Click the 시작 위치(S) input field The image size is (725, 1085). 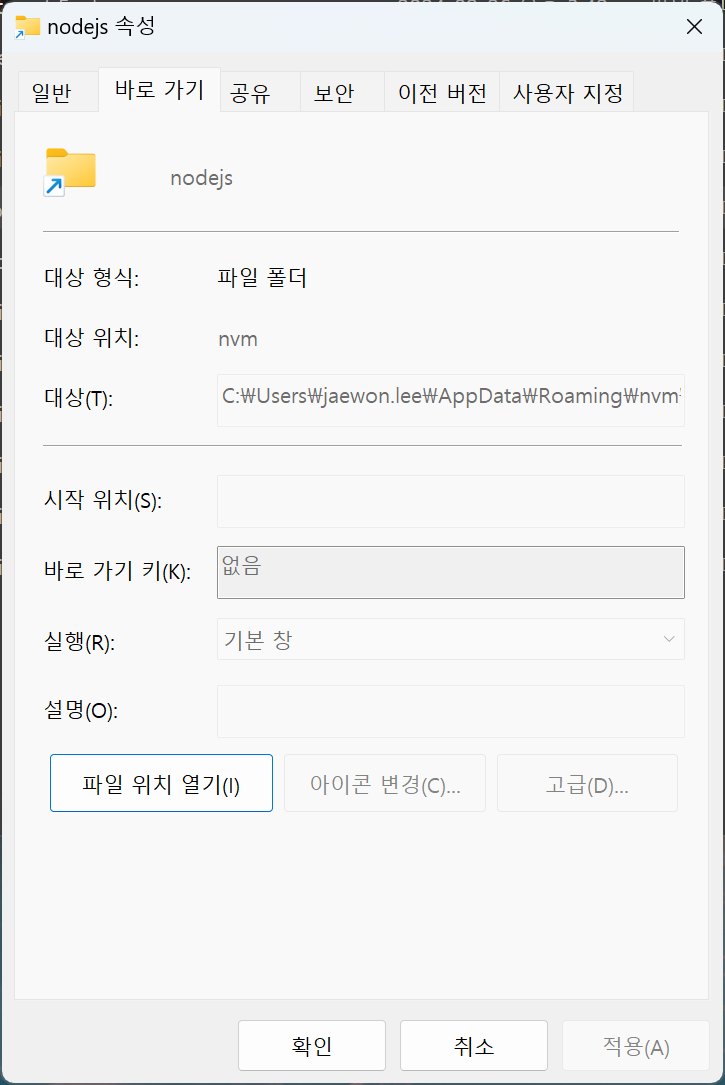tap(450, 501)
